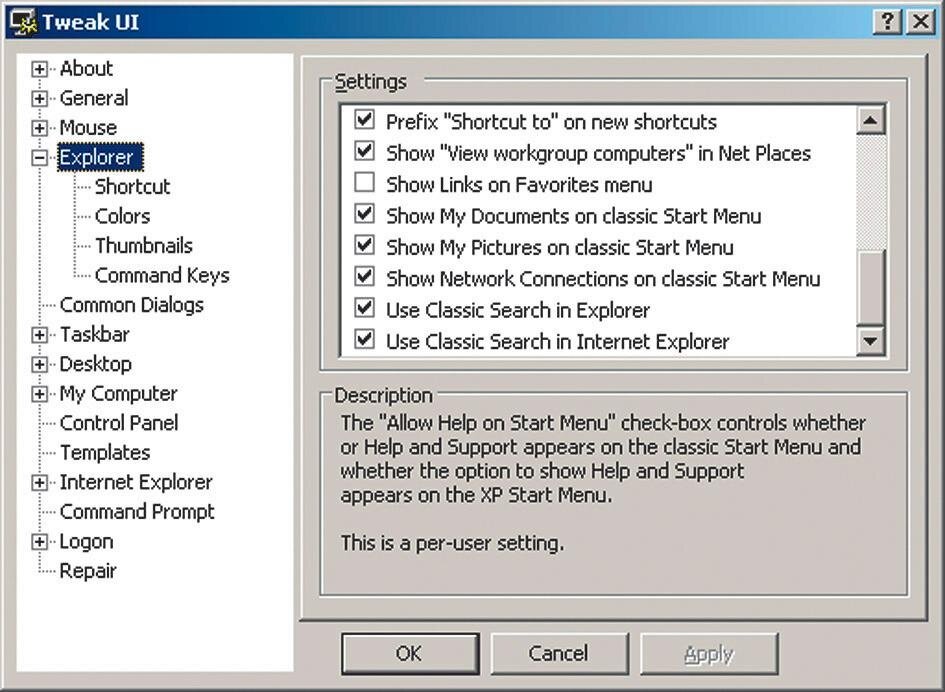Image resolution: width=945 pixels, height=692 pixels.
Task: Click the settings list scroll up arrow
Action: click(870, 121)
